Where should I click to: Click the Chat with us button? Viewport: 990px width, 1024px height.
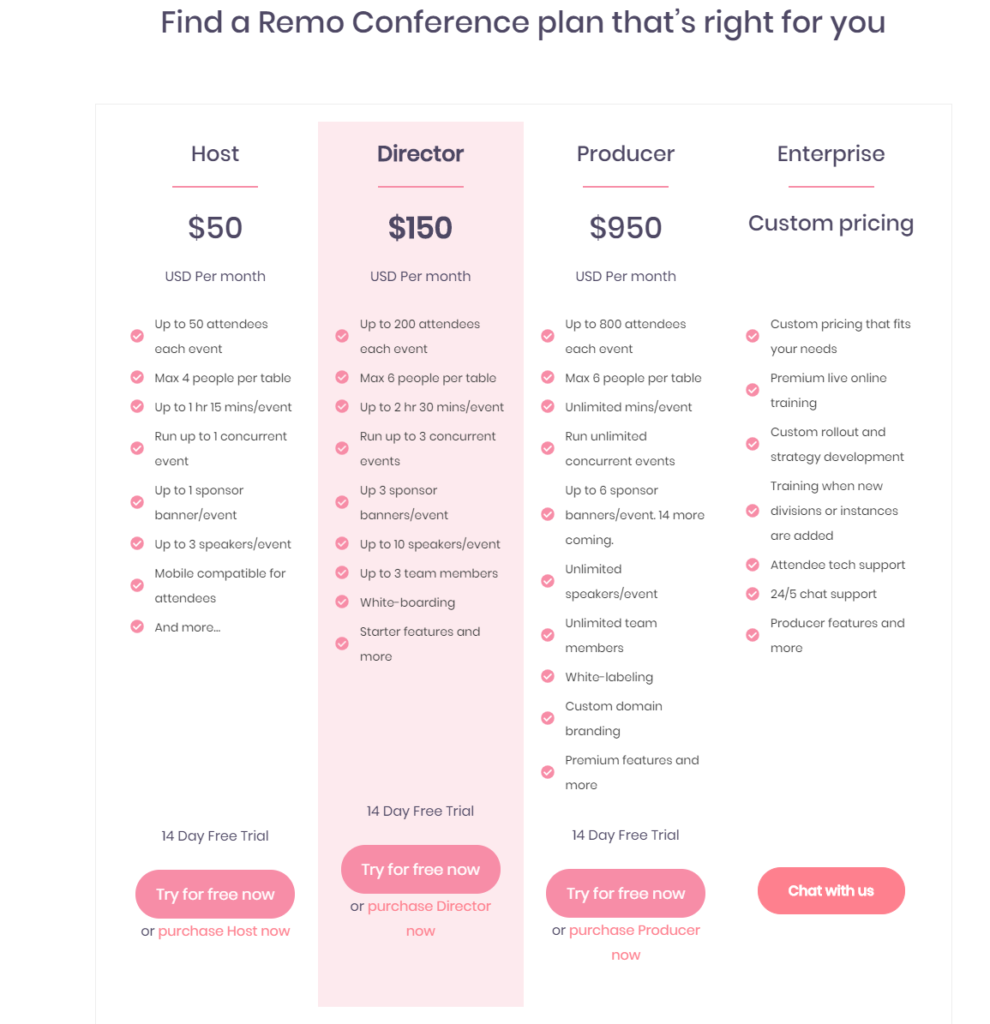831,891
